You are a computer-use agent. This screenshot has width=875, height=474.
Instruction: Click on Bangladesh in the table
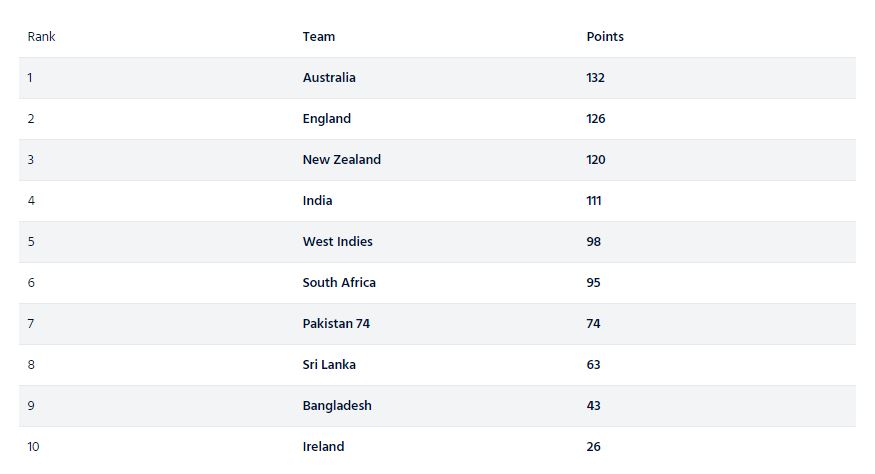point(337,406)
